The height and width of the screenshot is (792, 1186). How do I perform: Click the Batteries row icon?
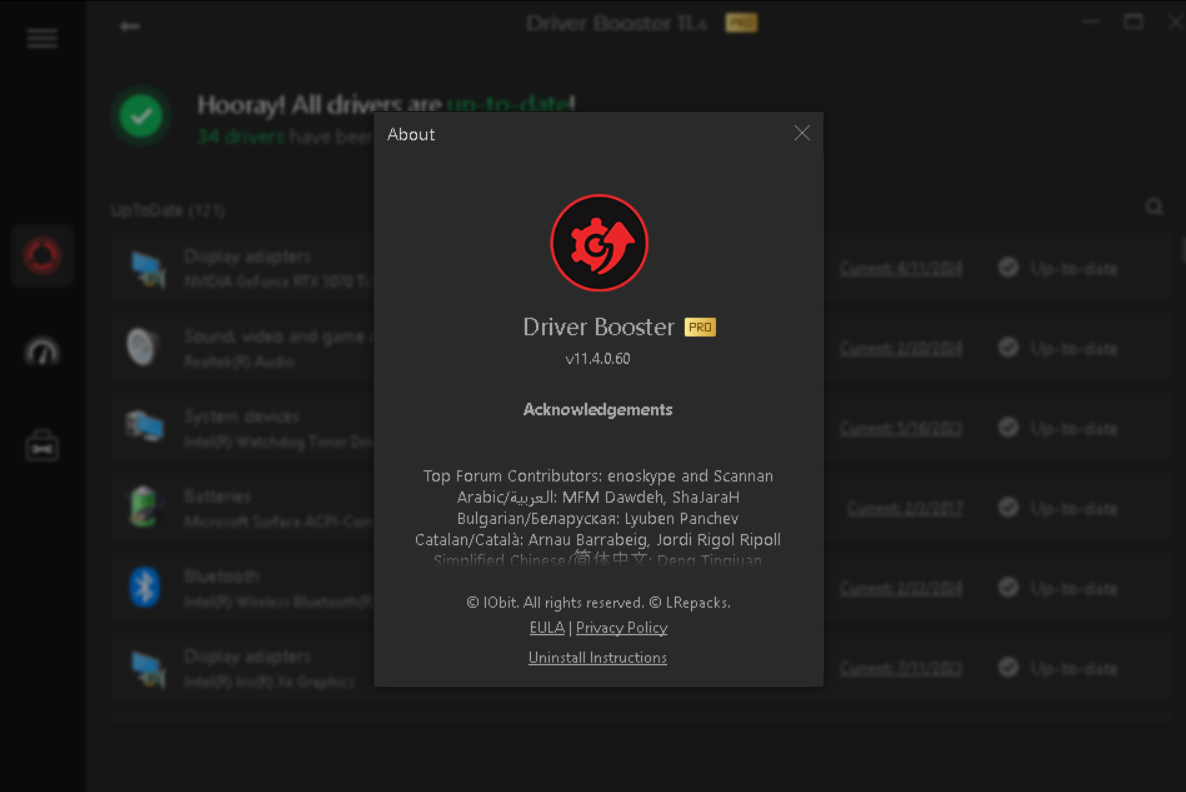coord(143,507)
